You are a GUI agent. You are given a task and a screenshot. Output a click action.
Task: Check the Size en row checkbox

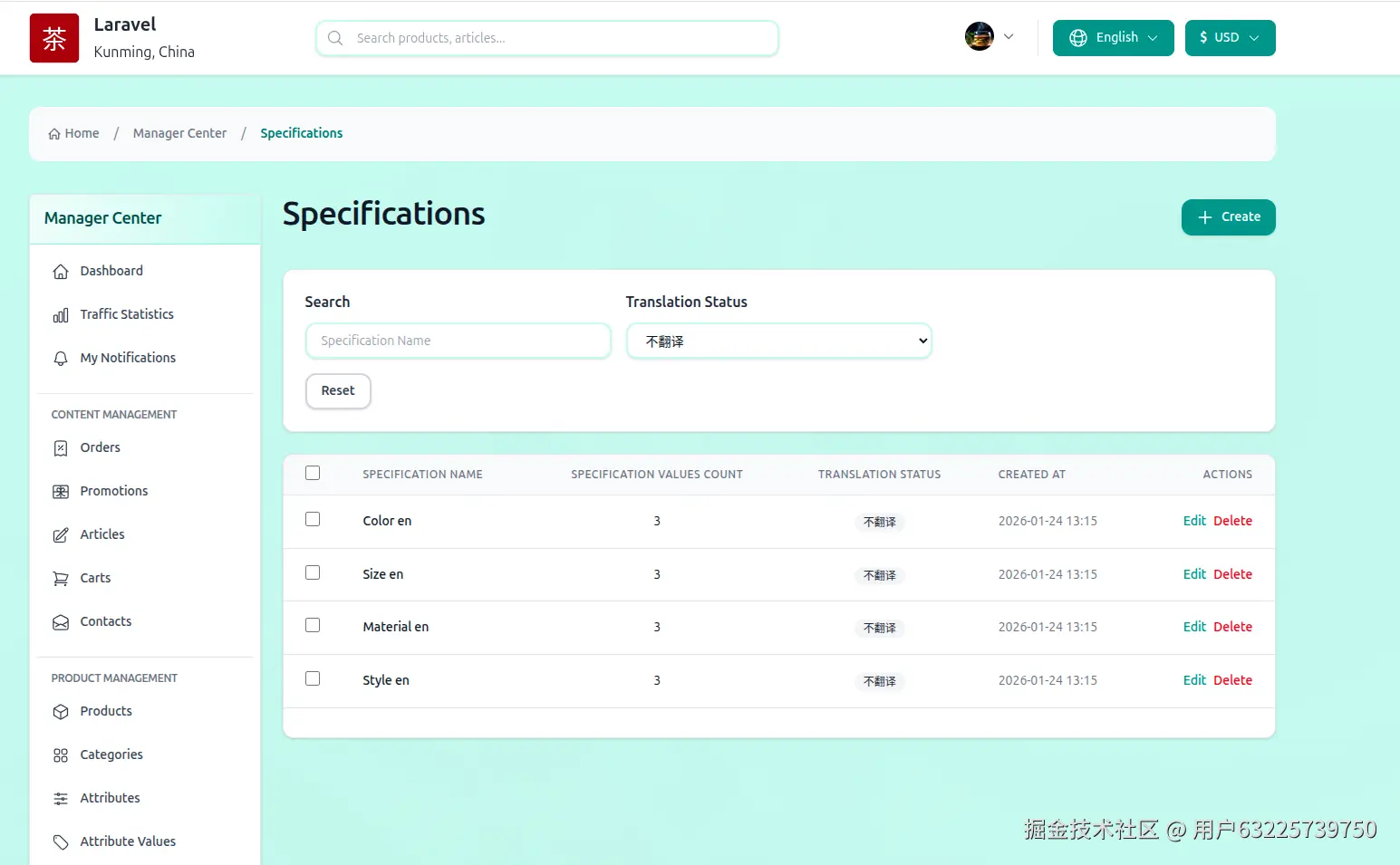point(313,572)
